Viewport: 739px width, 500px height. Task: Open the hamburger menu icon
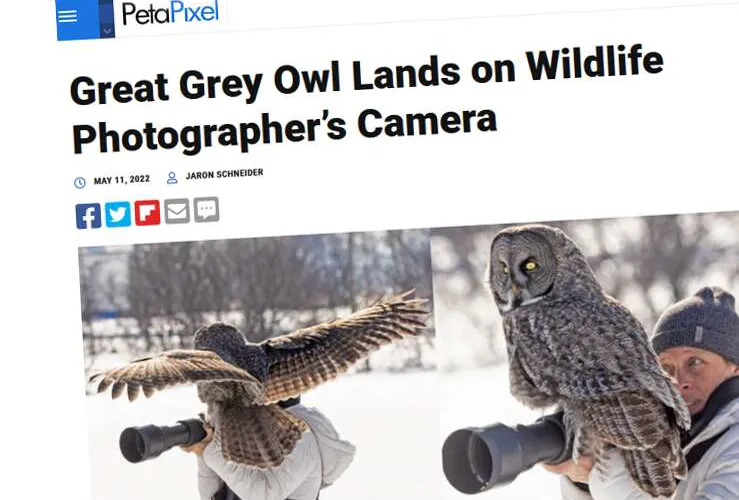click(x=67, y=16)
